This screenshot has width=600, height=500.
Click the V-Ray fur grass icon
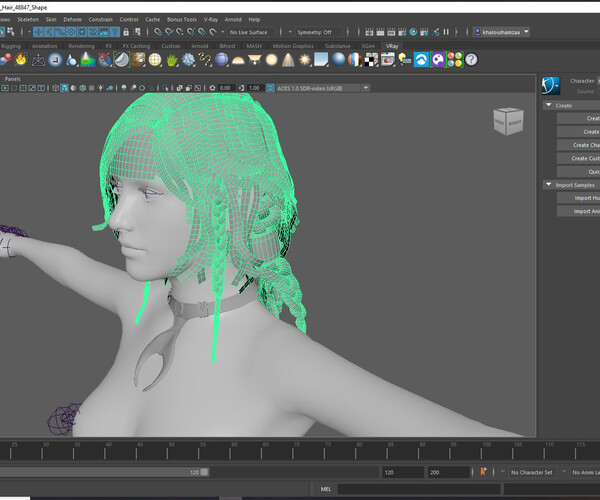(172, 60)
